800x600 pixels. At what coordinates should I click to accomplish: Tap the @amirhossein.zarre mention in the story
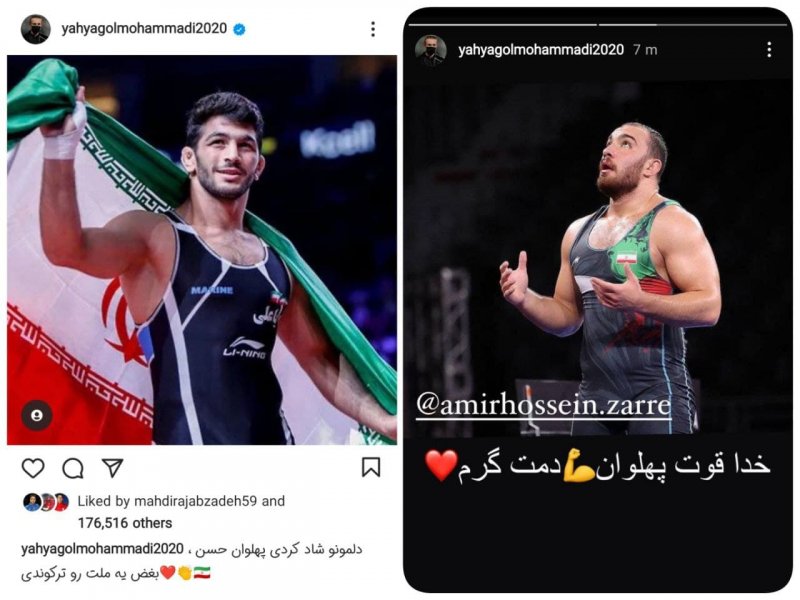(x=543, y=406)
